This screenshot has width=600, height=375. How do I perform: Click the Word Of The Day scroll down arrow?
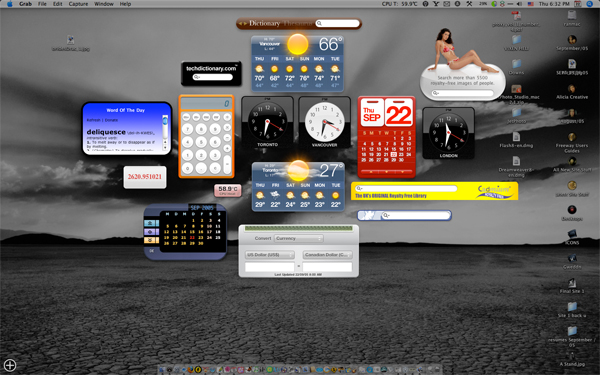[165, 147]
